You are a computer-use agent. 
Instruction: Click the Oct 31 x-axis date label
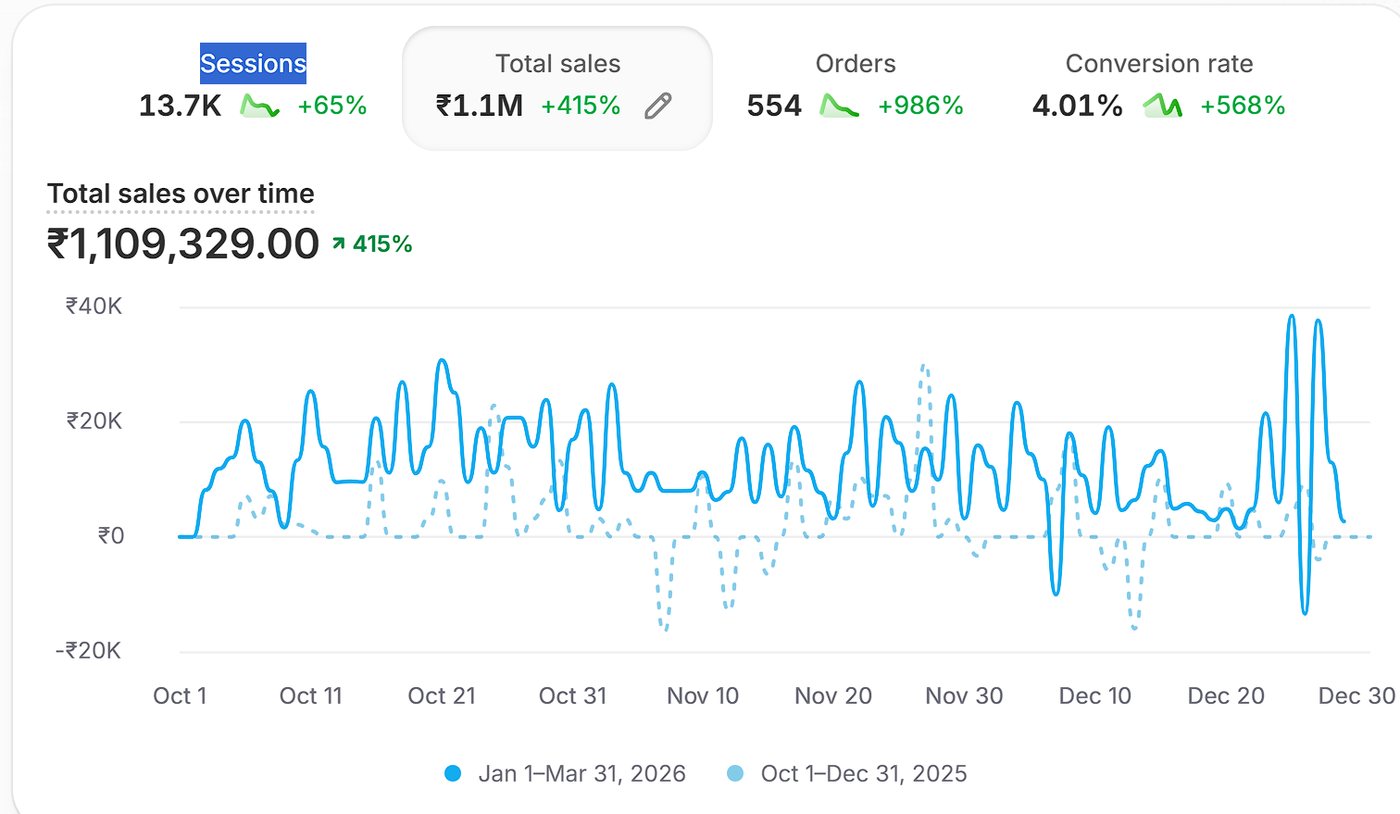coord(573,696)
